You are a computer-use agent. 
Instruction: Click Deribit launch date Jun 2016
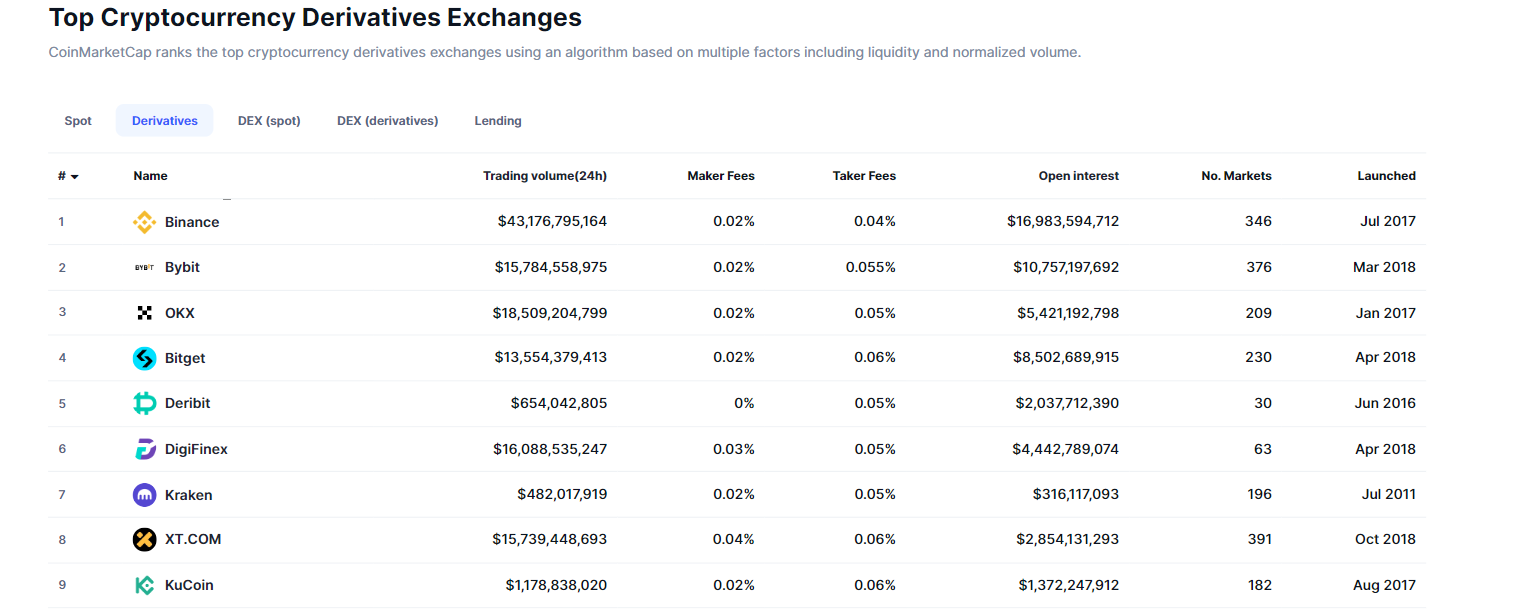1386,403
